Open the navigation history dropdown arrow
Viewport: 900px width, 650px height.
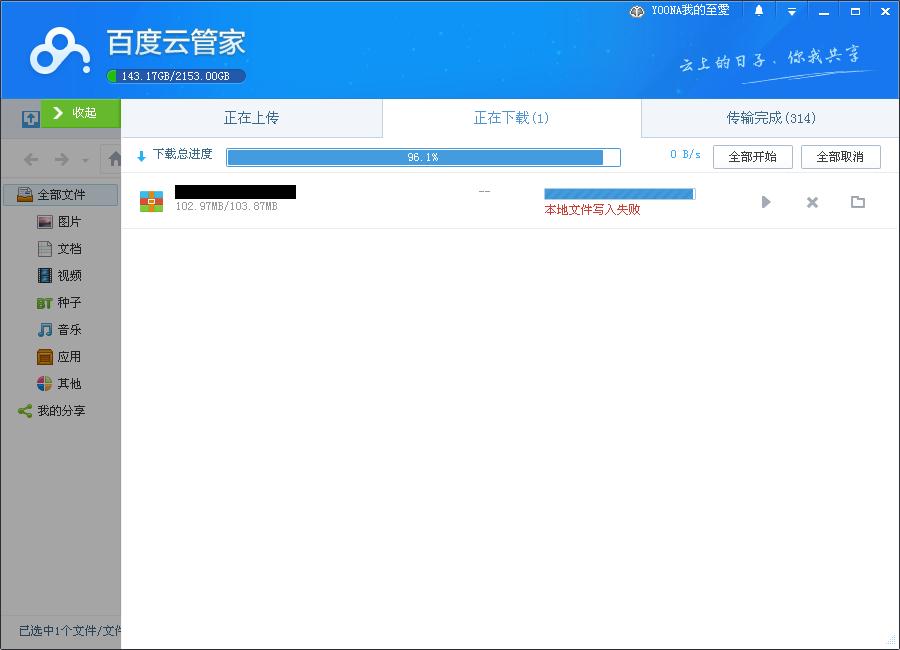(85, 160)
